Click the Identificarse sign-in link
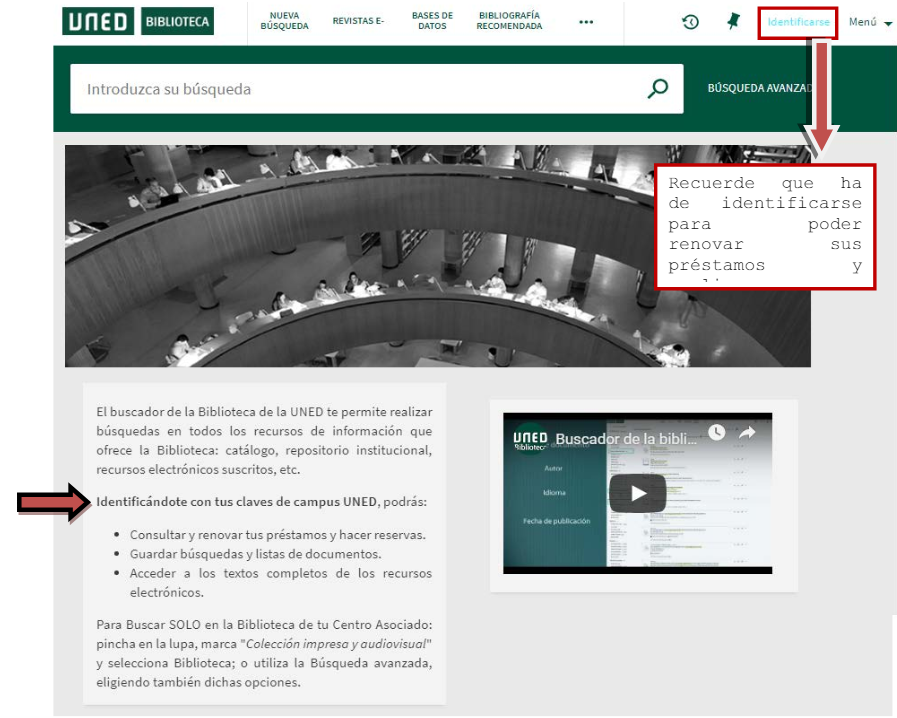897x718 pixels. [797, 22]
